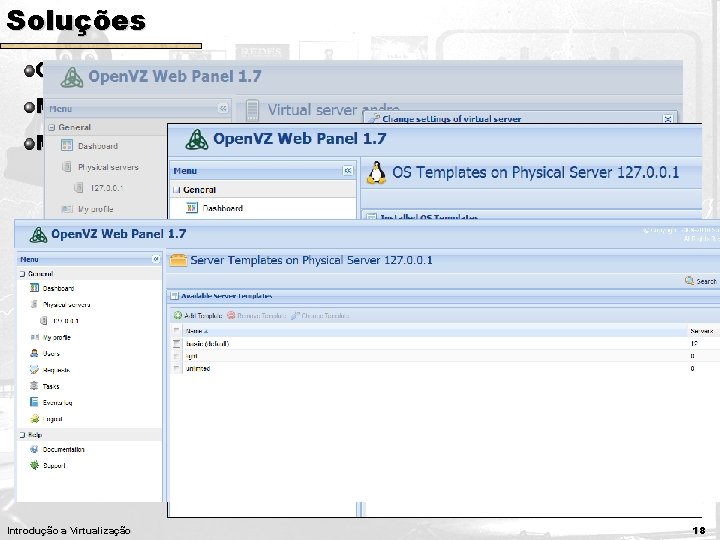Open Users icon in front window menu

click(x=34, y=353)
